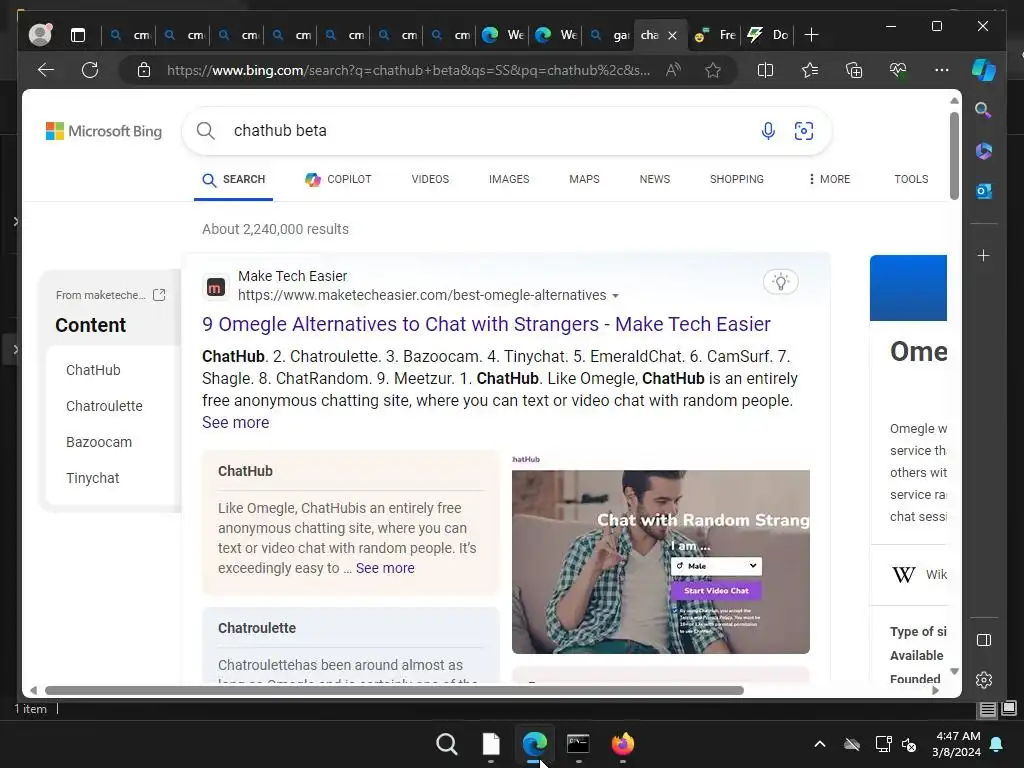Open visual search camera icon
This screenshot has height=768, width=1024.
[804, 131]
